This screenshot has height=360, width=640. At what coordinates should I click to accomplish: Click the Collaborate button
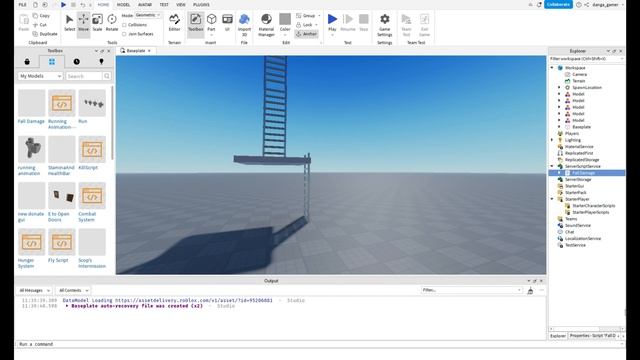tap(558, 4)
